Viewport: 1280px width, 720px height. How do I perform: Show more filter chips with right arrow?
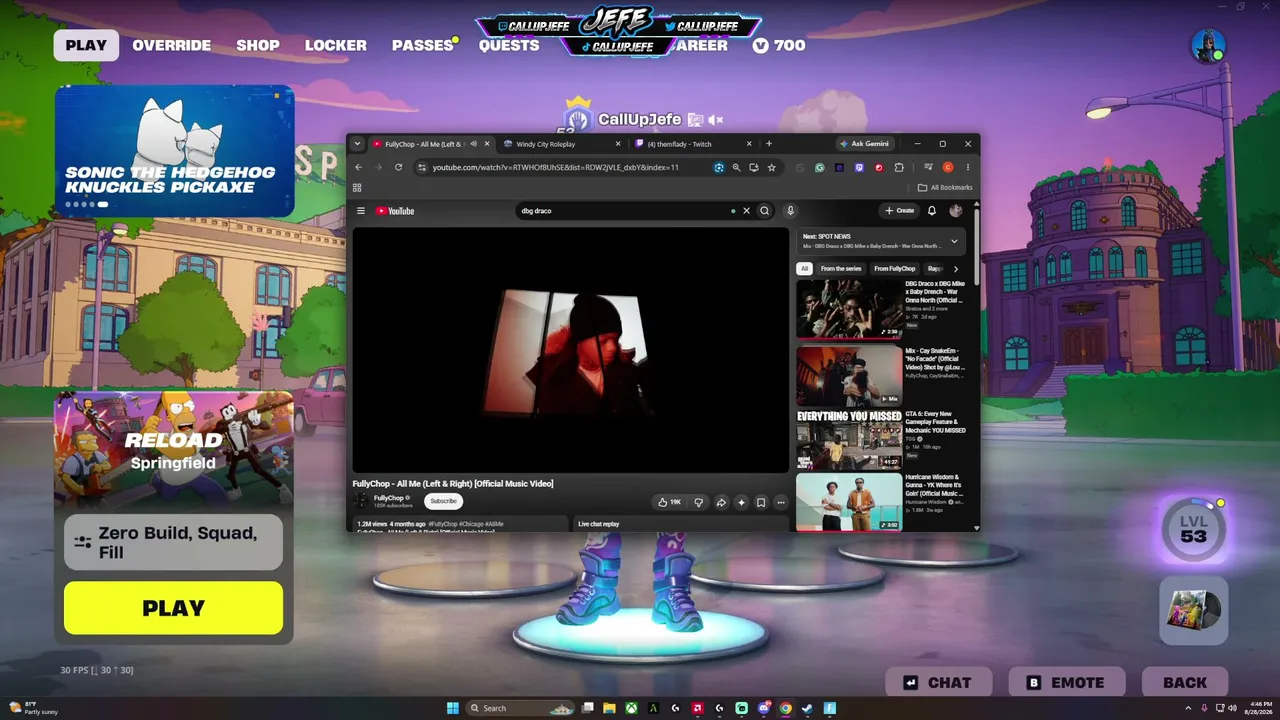pos(955,269)
